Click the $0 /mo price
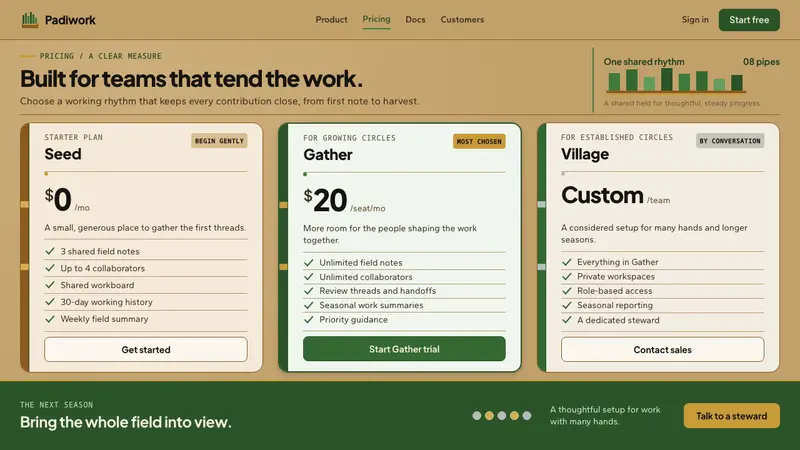Screen dimensions: 800x450 click(x=67, y=199)
